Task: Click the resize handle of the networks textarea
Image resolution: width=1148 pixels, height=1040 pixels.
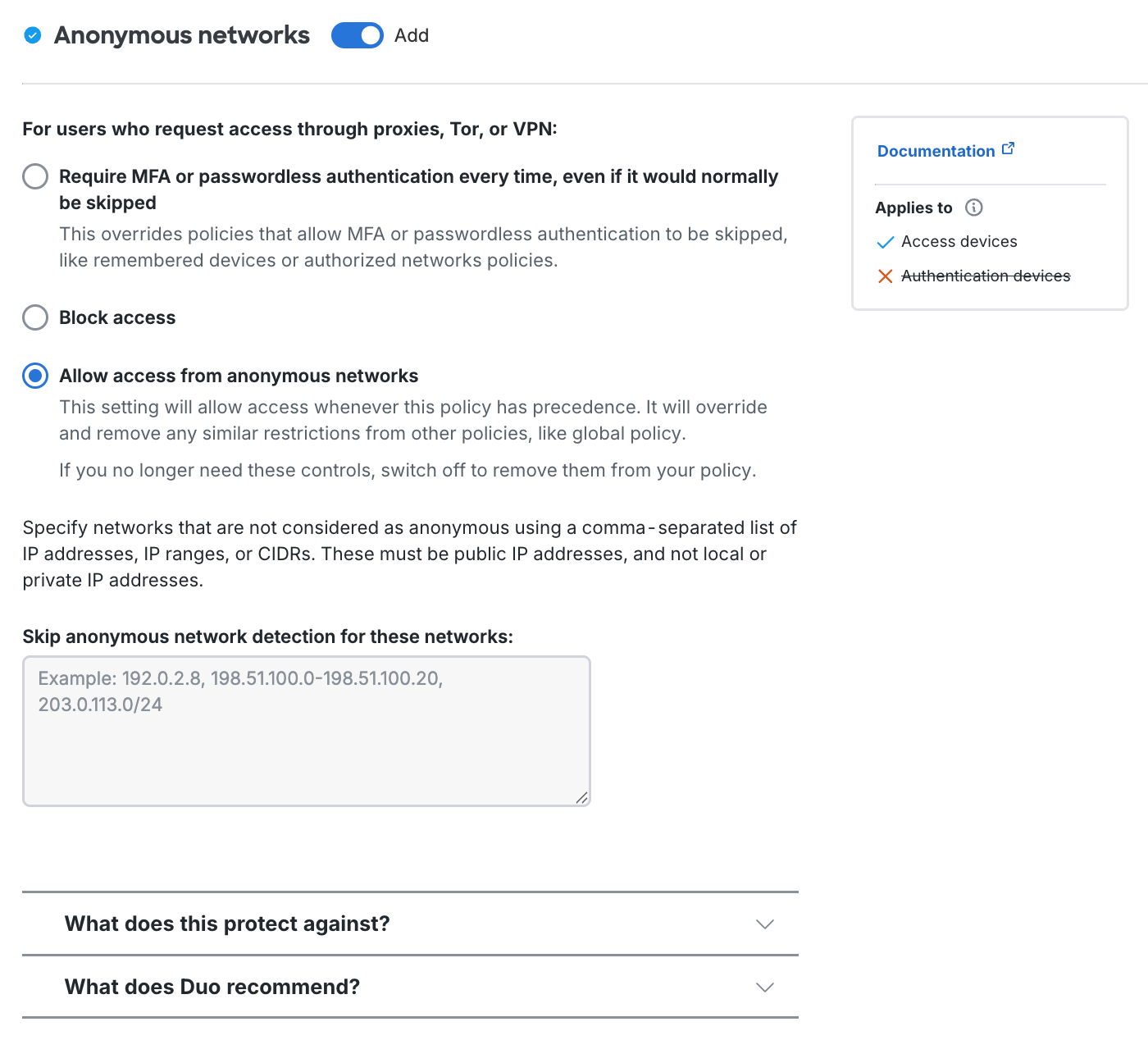Action: 583,796
